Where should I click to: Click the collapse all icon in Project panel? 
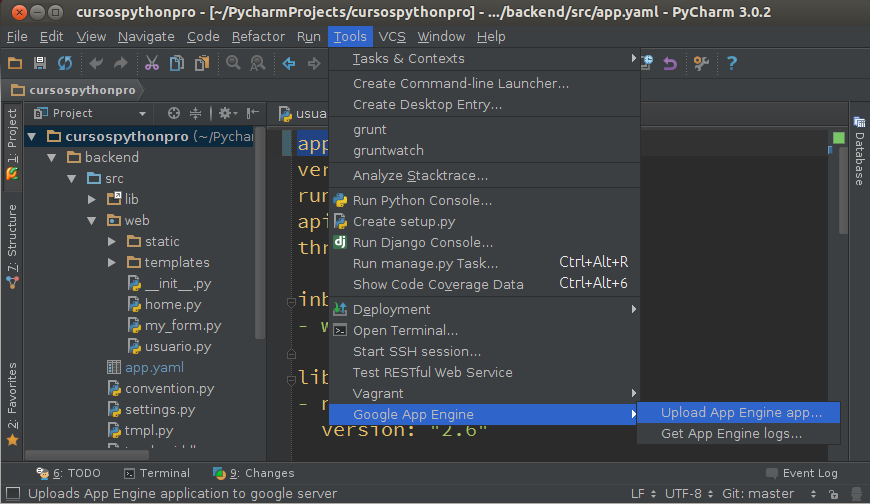point(195,113)
